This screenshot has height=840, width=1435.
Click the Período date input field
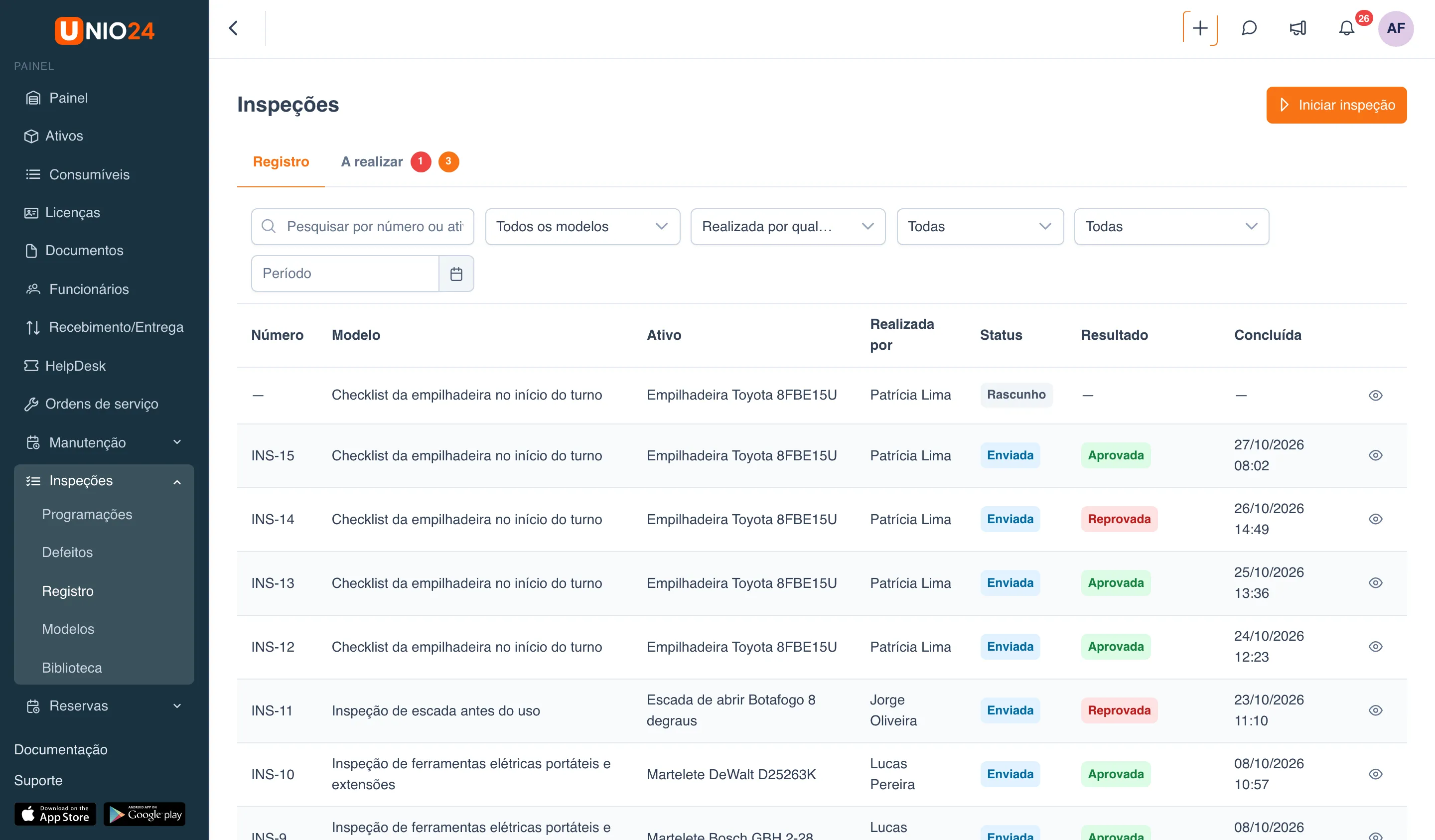(x=345, y=274)
